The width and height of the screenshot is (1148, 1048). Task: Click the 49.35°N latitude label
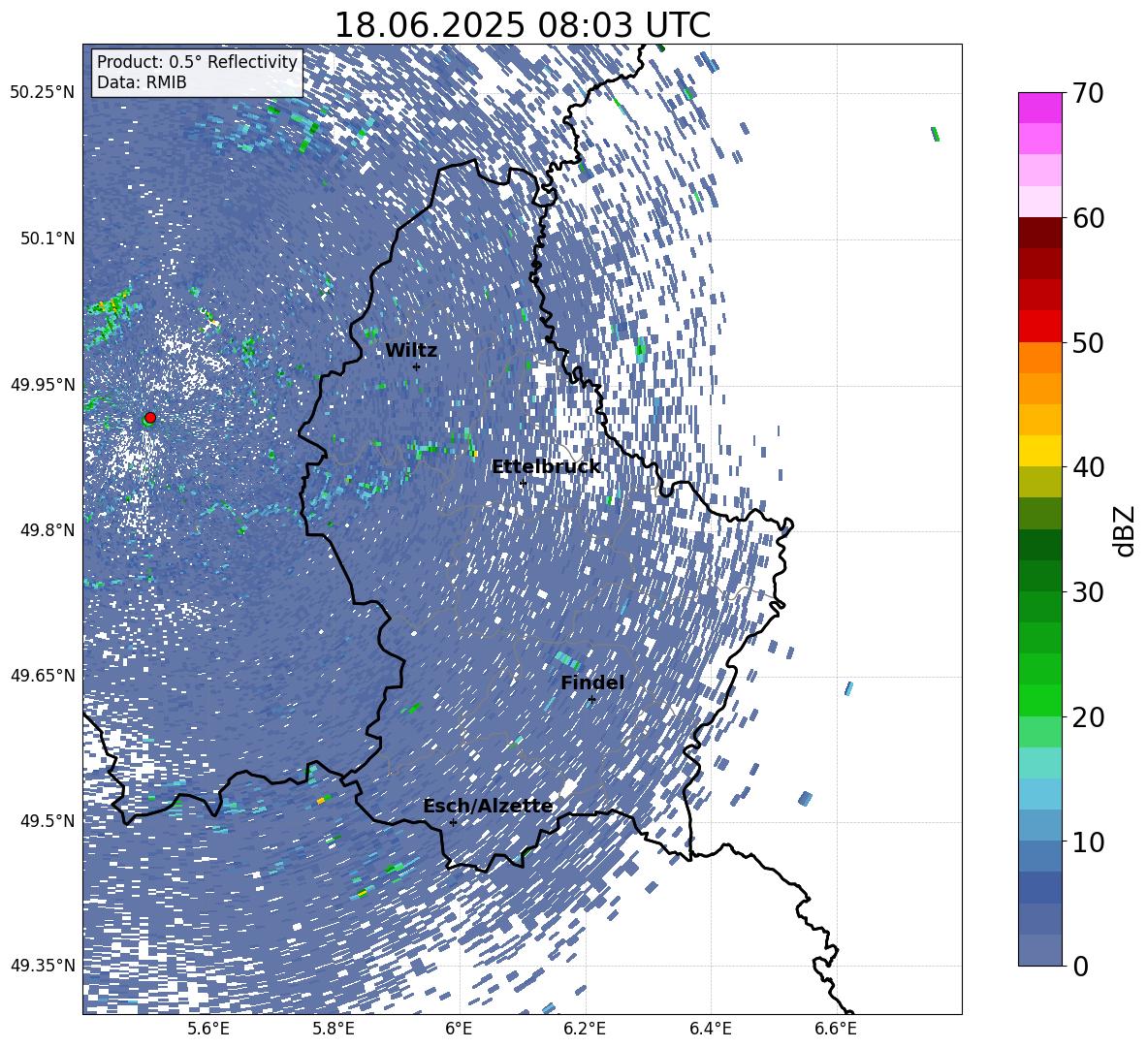43,966
